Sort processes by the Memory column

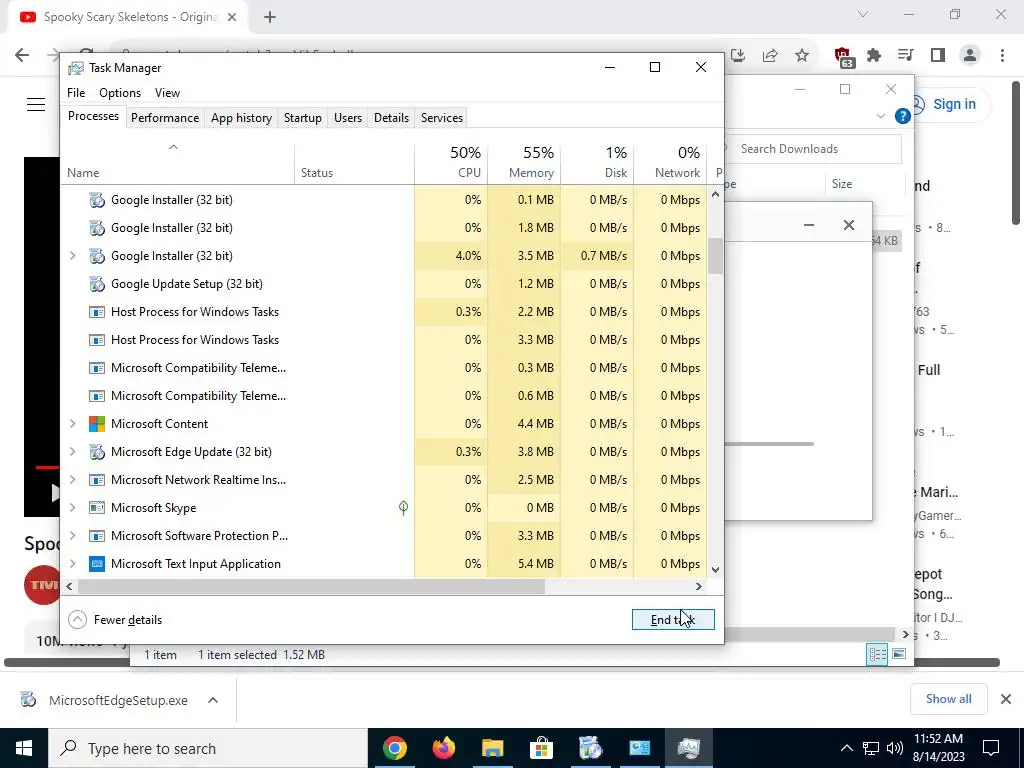point(524,162)
